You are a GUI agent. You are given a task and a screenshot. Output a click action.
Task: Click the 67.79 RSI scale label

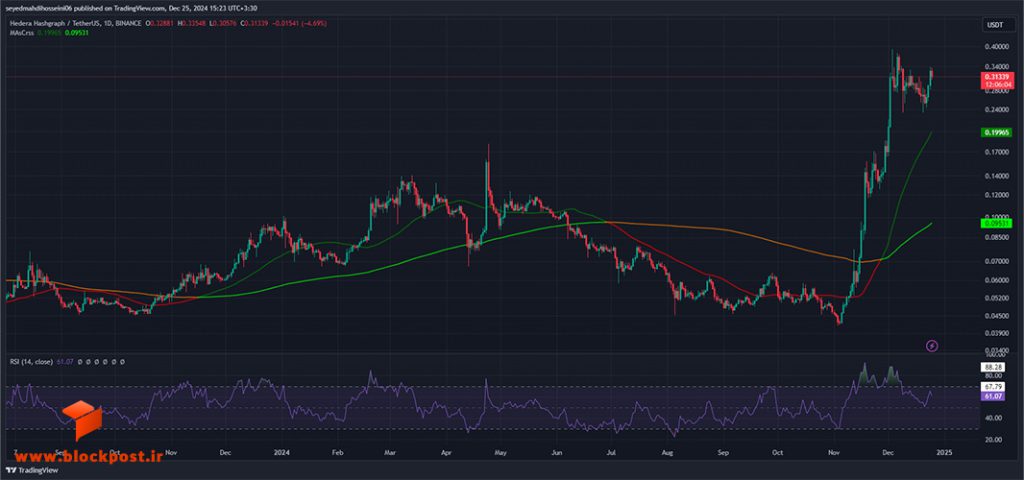(992, 387)
